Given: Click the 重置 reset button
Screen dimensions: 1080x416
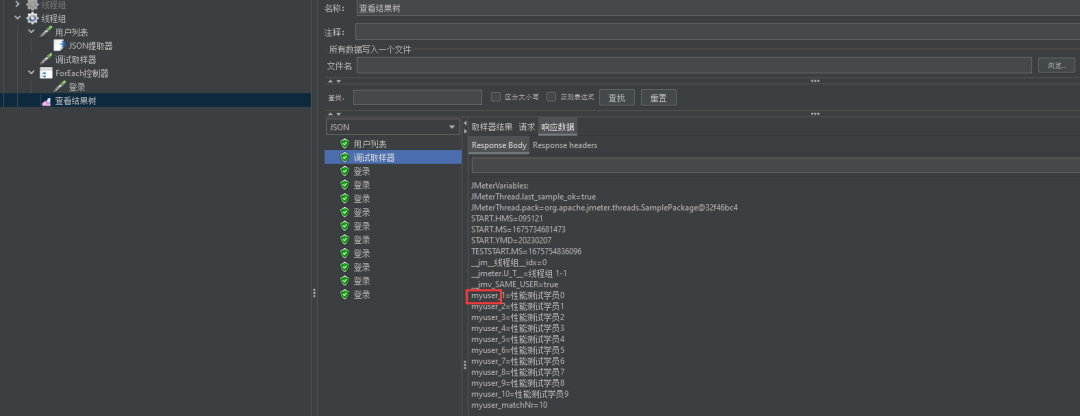Looking at the screenshot, I should [x=658, y=98].
